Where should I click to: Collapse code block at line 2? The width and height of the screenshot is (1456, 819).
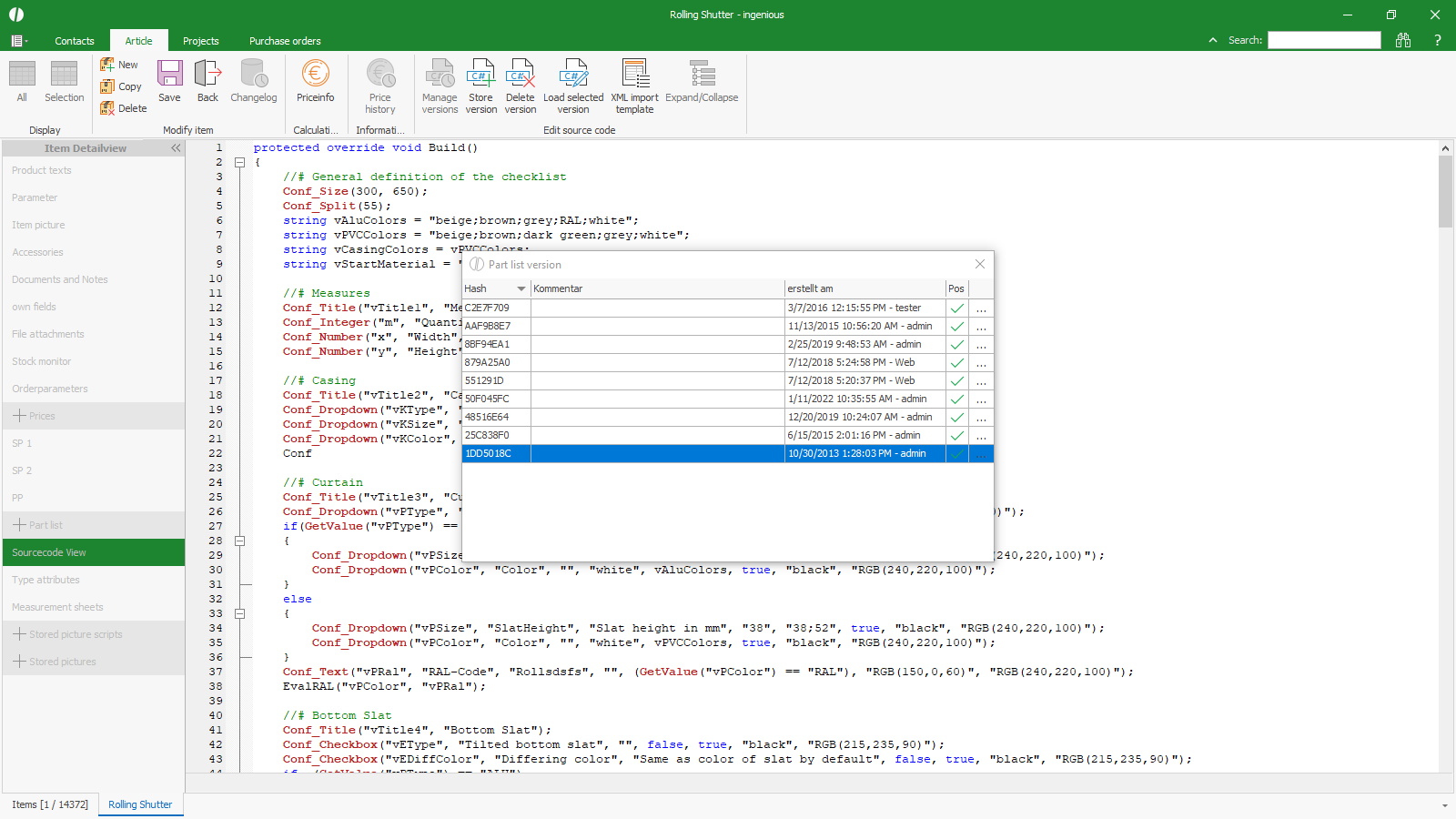pyautogui.click(x=240, y=163)
